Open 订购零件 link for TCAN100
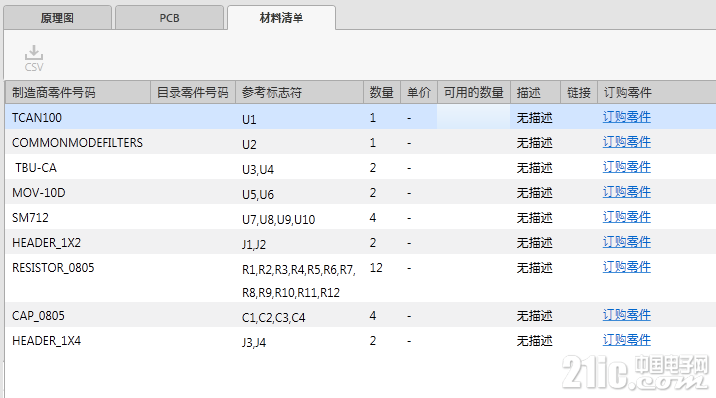Image resolution: width=716 pixels, height=398 pixels. point(626,117)
